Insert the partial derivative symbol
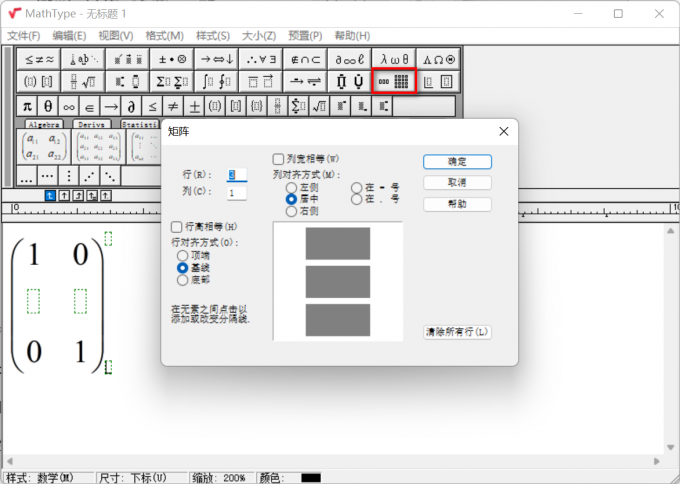This screenshot has width=680, height=484. [131, 106]
